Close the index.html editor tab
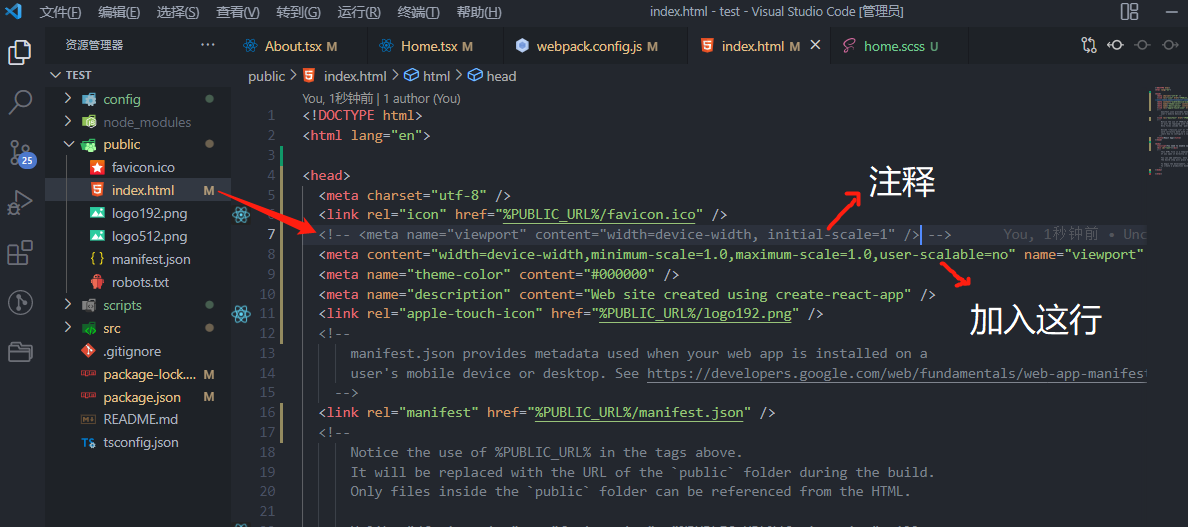Viewport: 1188px width, 527px height. tap(816, 45)
